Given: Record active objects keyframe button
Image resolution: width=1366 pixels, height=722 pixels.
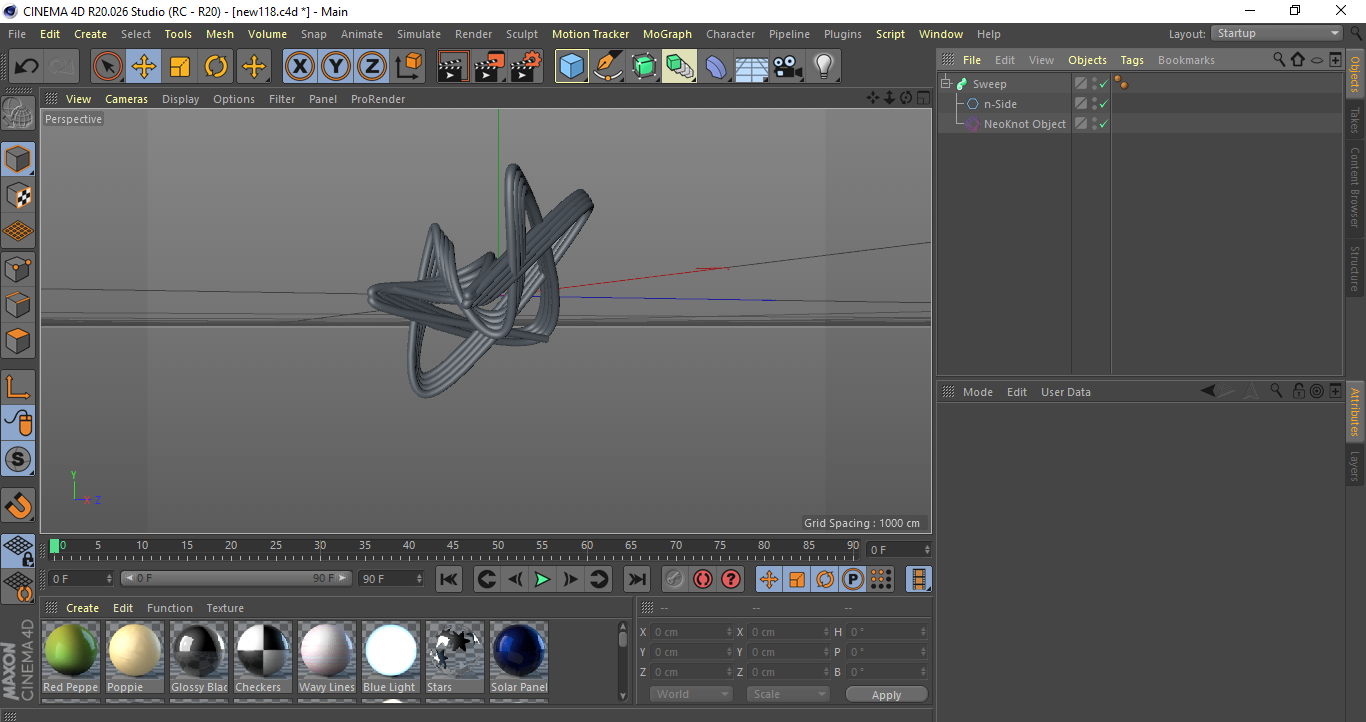Looking at the screenshot, I should tap(675, 579).
